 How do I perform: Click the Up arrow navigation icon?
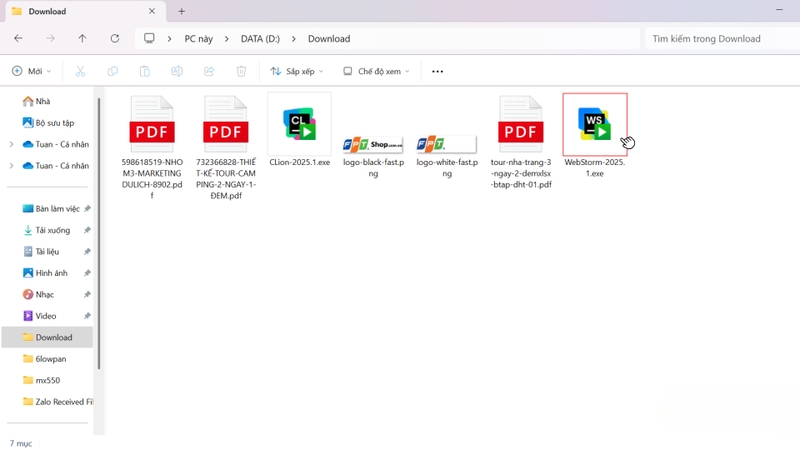82,39
